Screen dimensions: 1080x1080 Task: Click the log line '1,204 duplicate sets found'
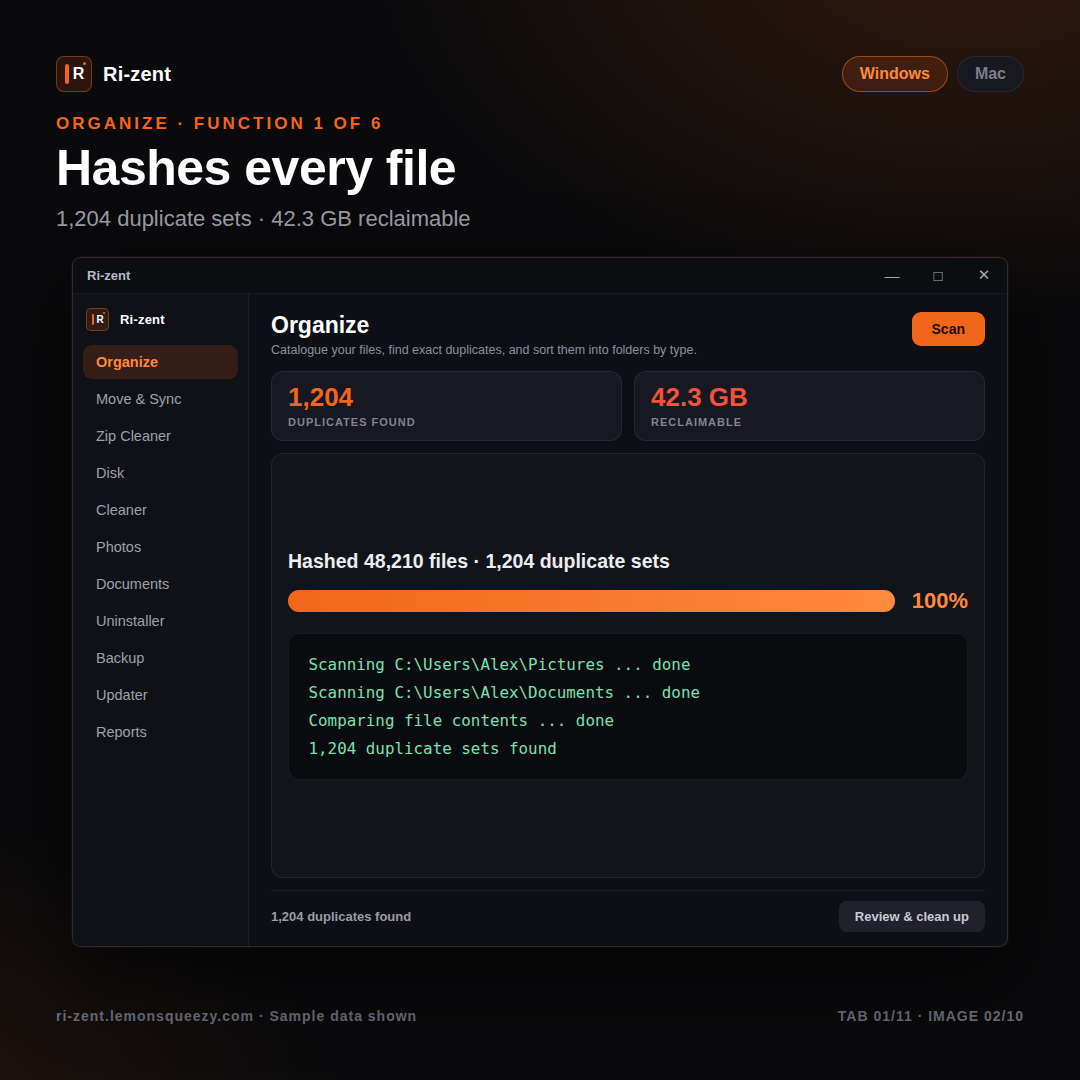[432, 749]
